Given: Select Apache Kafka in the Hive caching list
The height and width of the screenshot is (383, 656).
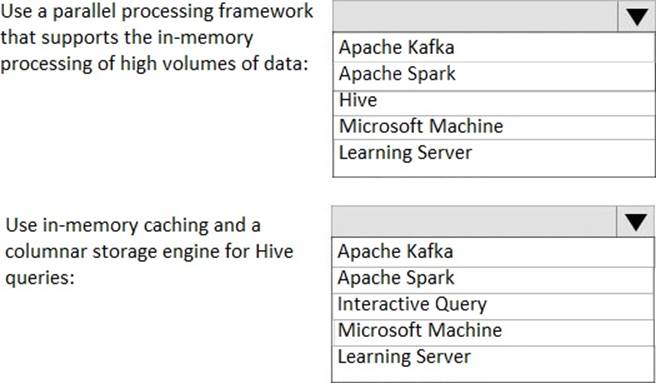Looking at the screenshot, I should (x=493, y=252).
